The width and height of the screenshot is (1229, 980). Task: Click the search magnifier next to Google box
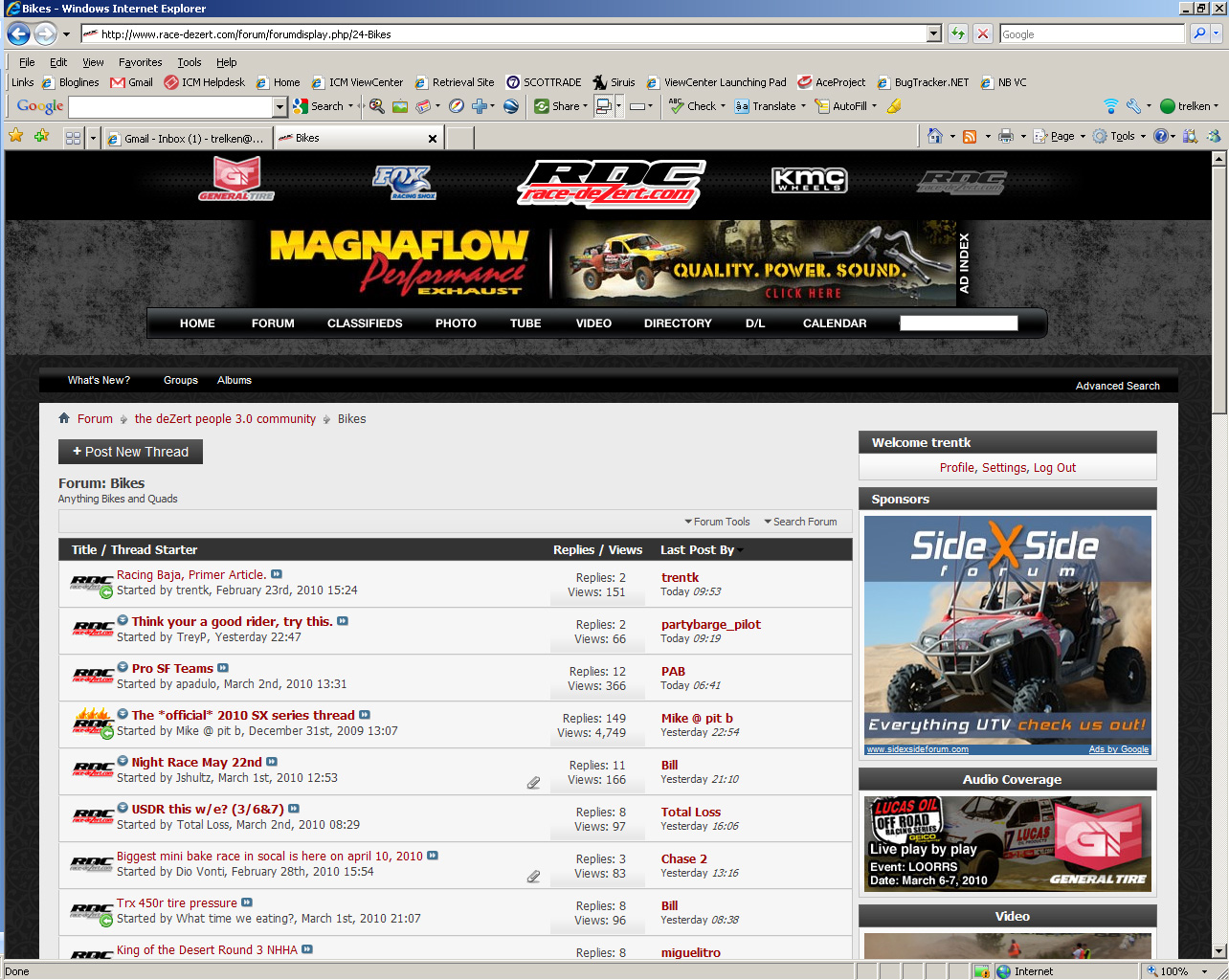tap(1199, 33)
